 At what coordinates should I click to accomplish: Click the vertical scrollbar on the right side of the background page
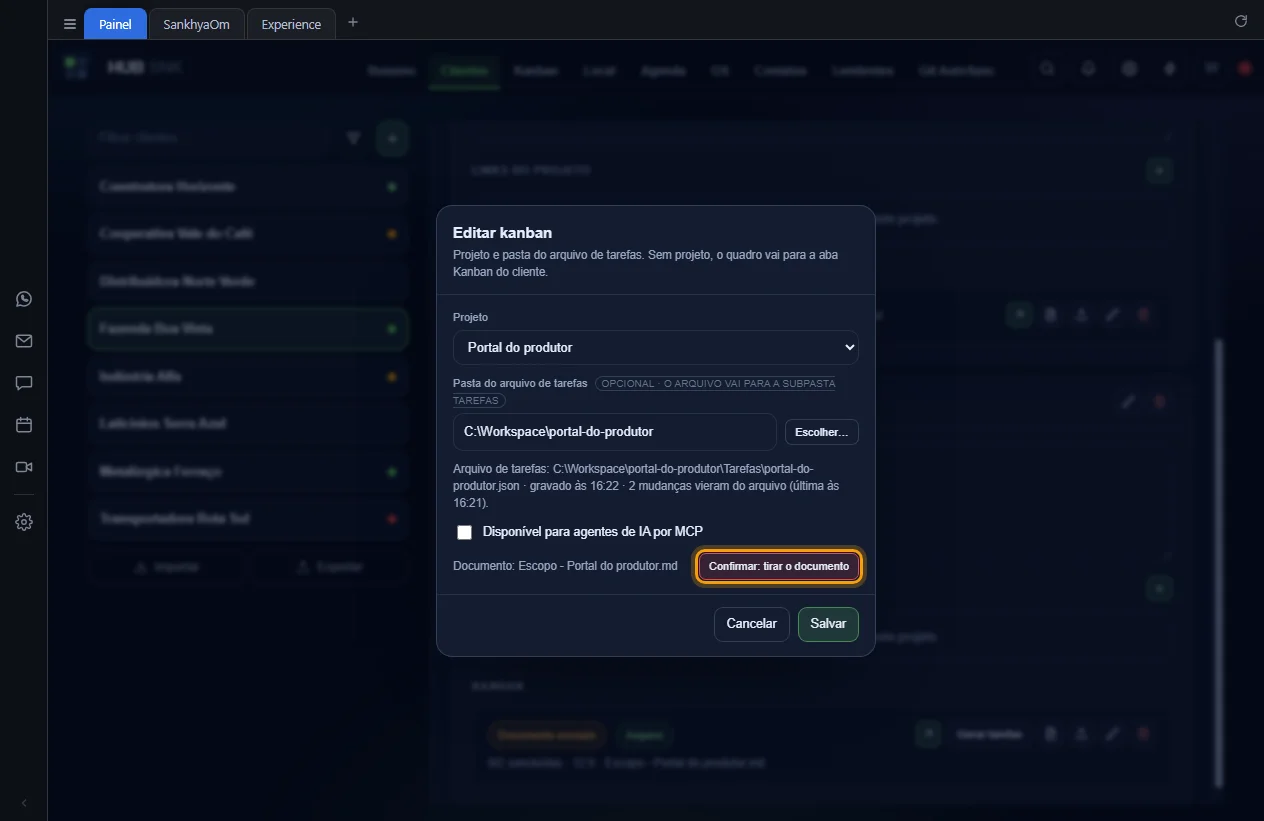(x=1218, y=563)
